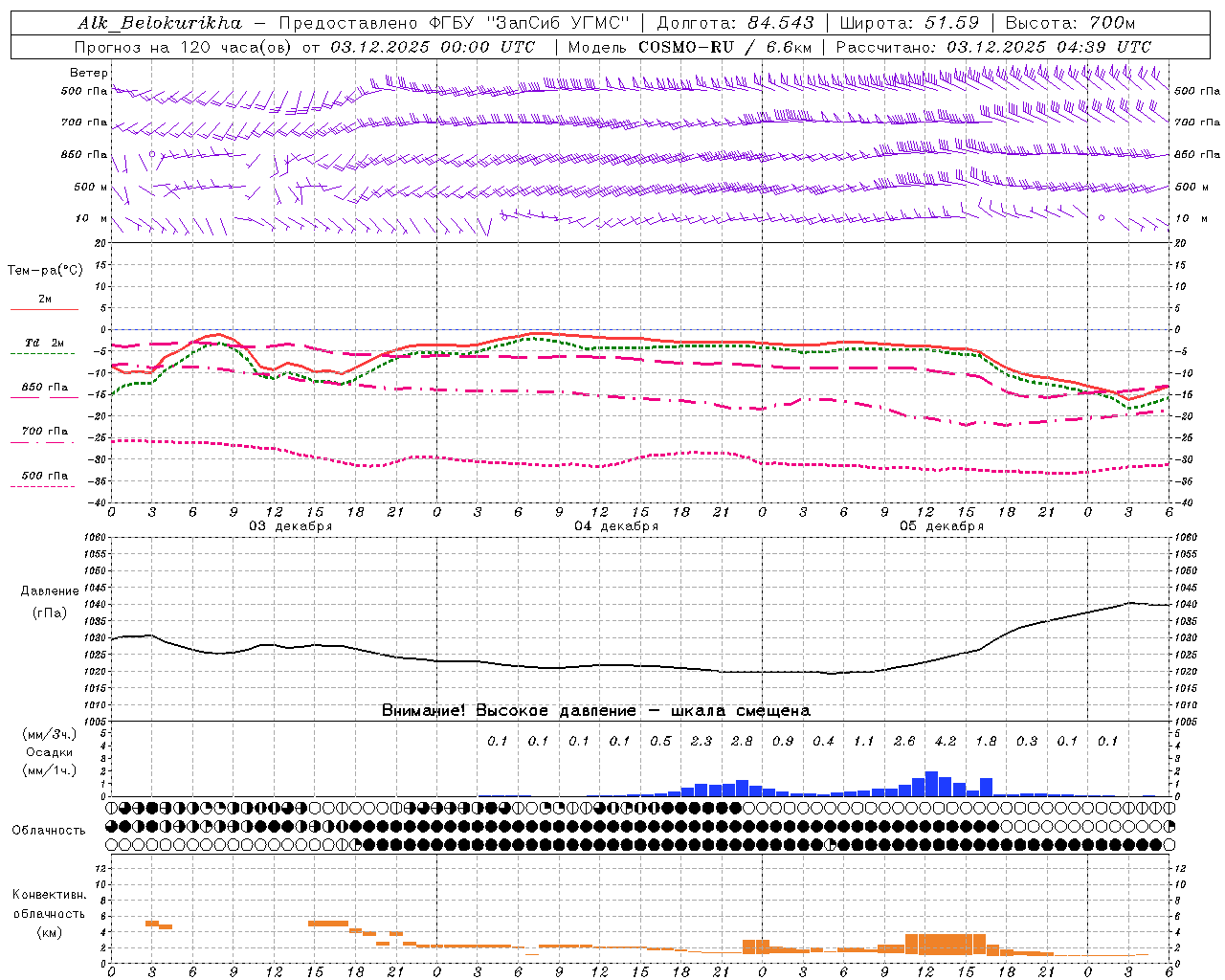
Task: Click the 2.3 precipitation total value
Action: pyautogui.click(x=702, y=742)
